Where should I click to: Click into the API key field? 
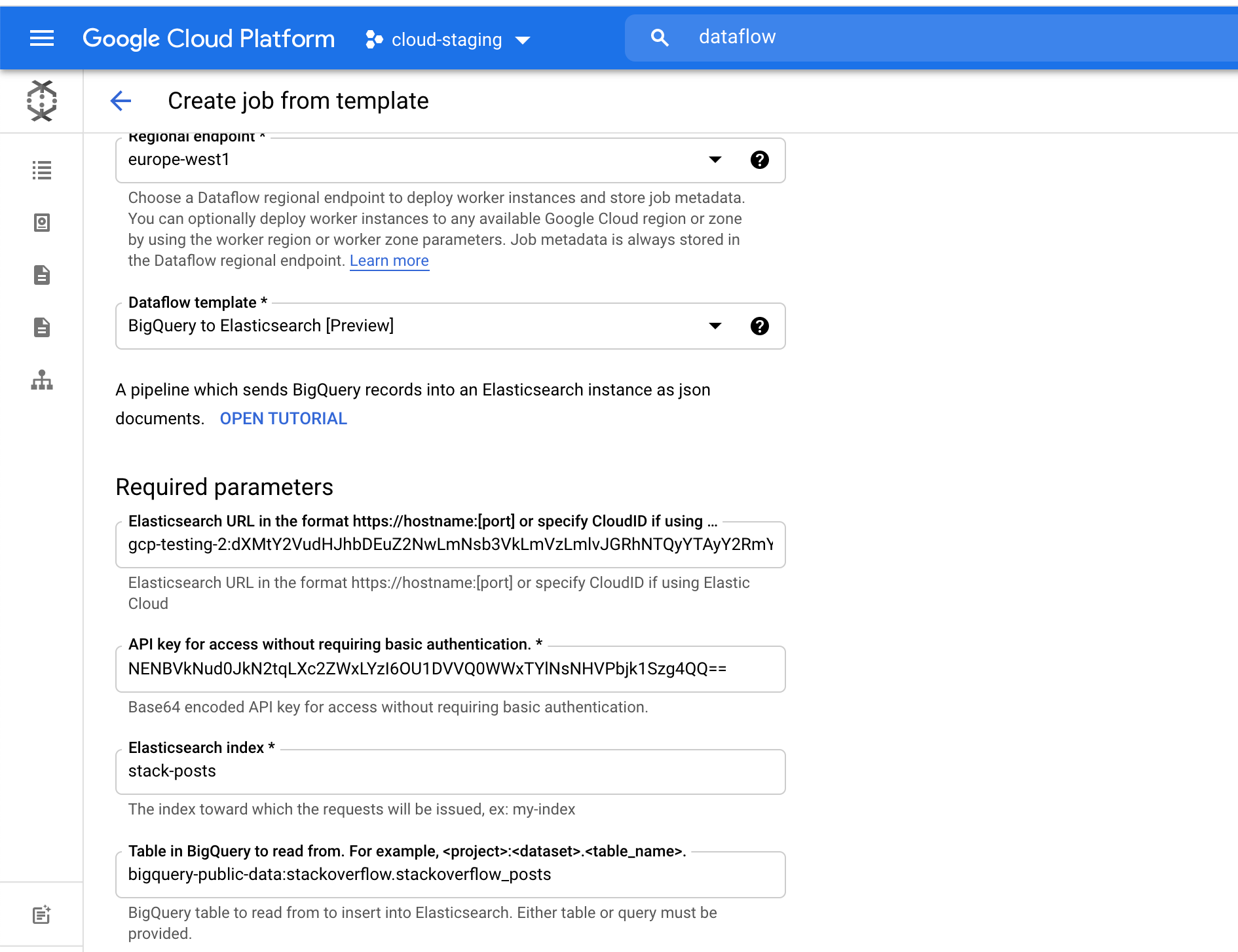tap(451, 669)
